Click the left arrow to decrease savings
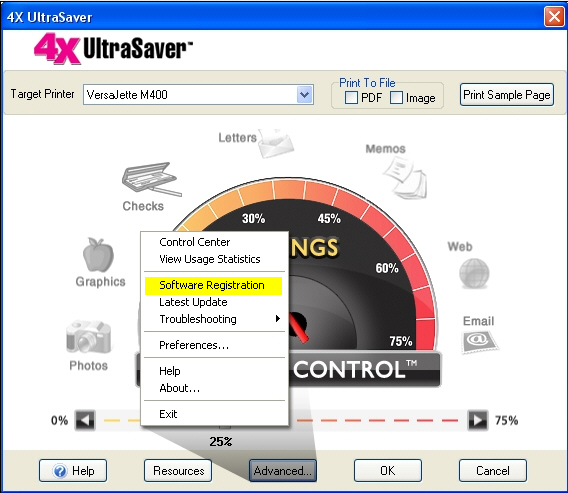This screenshot has height=493, width=568. click(x=85, y=421)
